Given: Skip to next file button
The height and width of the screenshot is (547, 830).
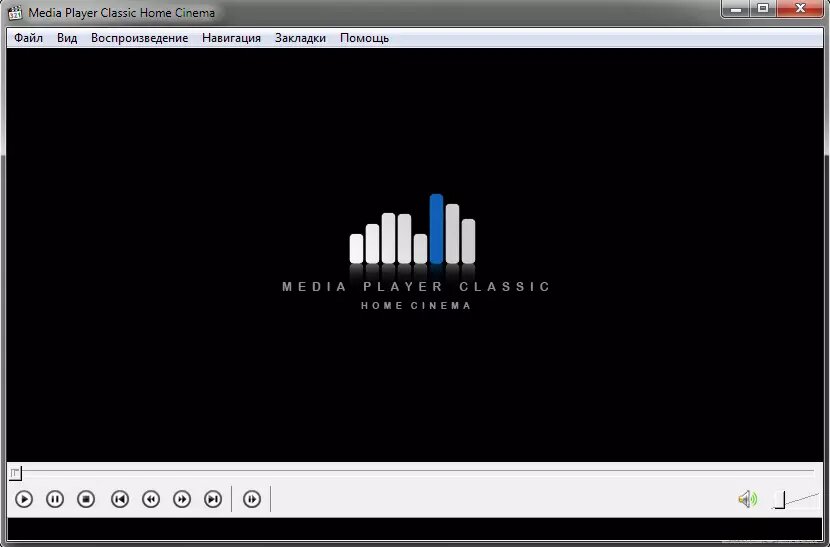Looking at the screenshot, I should [213, 499].
